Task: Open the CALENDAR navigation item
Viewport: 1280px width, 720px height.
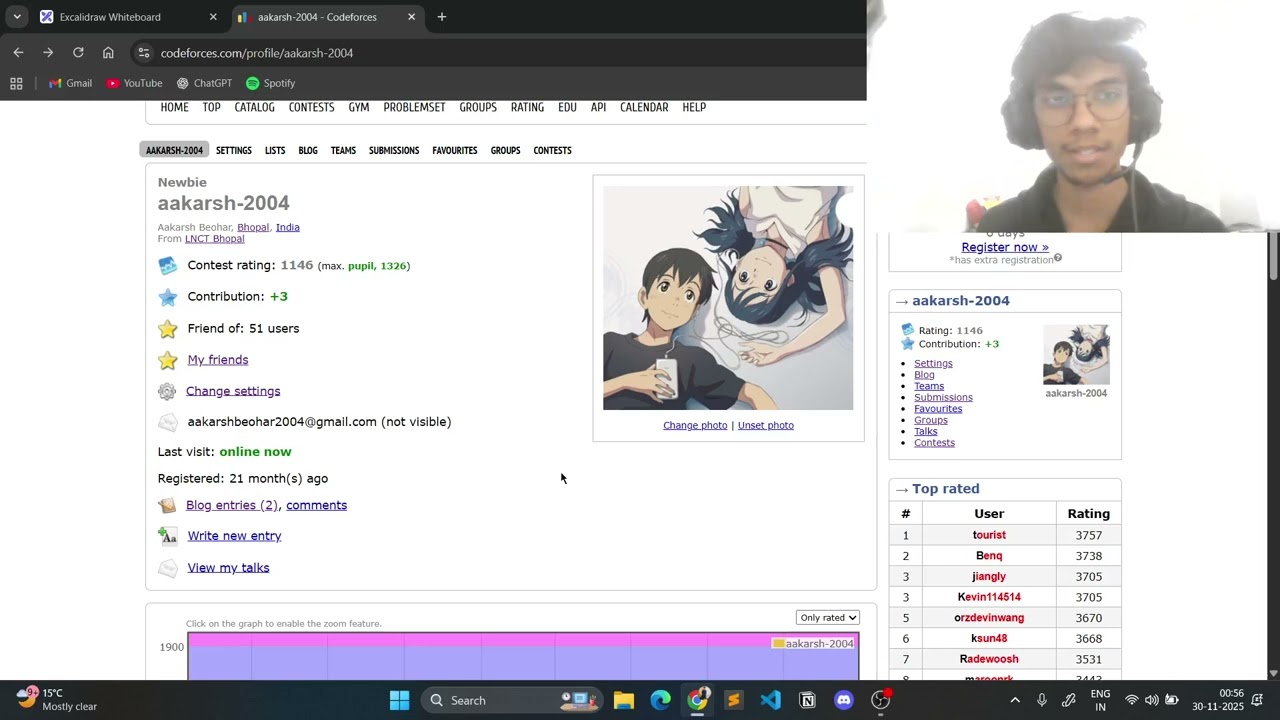Action: [644, 107]
